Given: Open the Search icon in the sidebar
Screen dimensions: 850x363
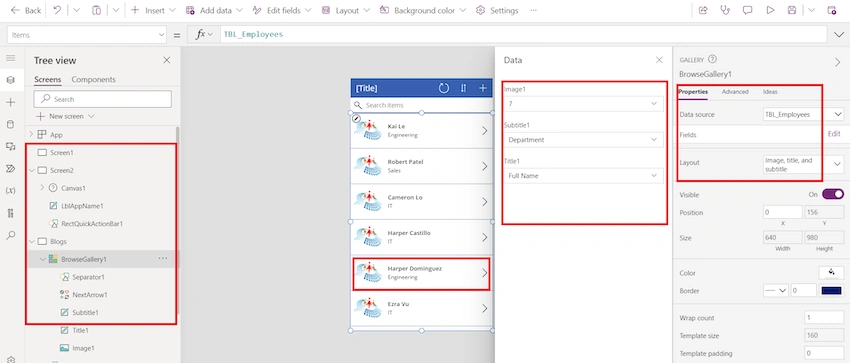Looking at the screenshot, I should point(11,235).
